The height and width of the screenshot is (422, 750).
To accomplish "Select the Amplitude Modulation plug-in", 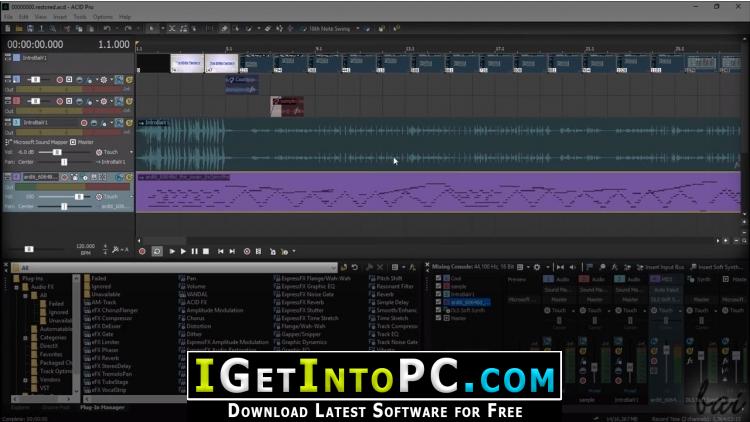I will click(211, 310).
